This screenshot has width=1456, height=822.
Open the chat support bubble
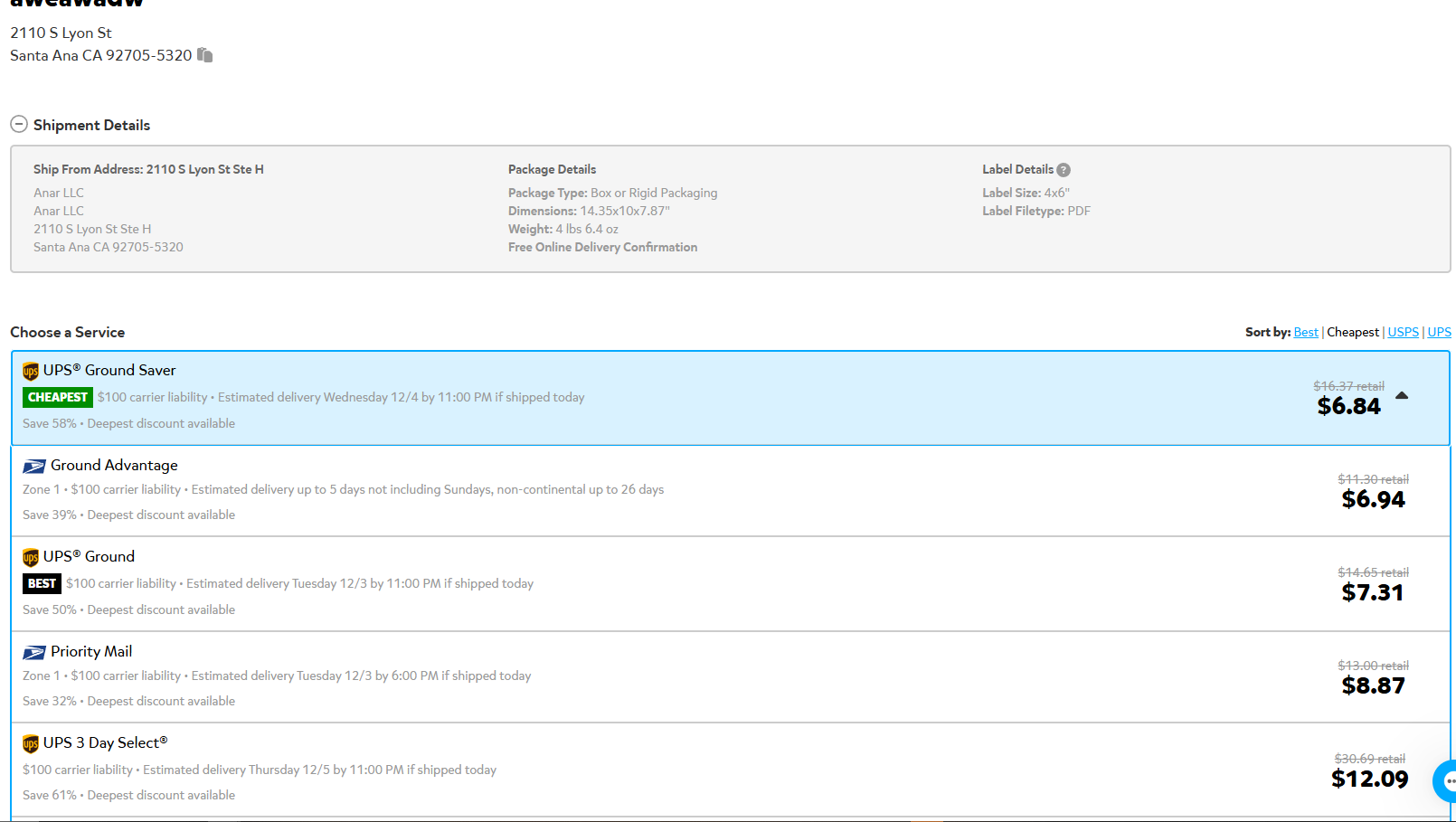(1445, 780)
